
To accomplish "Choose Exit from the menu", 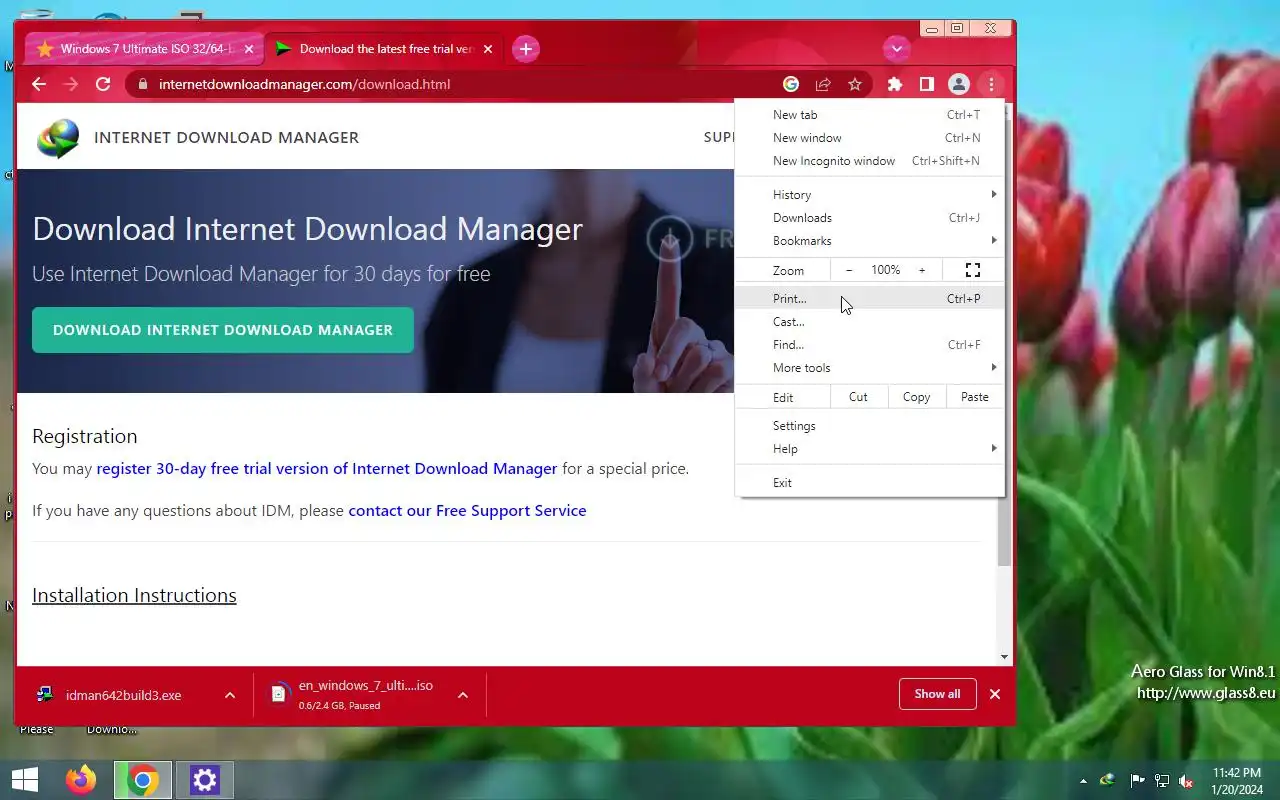I will click(870, 483).
